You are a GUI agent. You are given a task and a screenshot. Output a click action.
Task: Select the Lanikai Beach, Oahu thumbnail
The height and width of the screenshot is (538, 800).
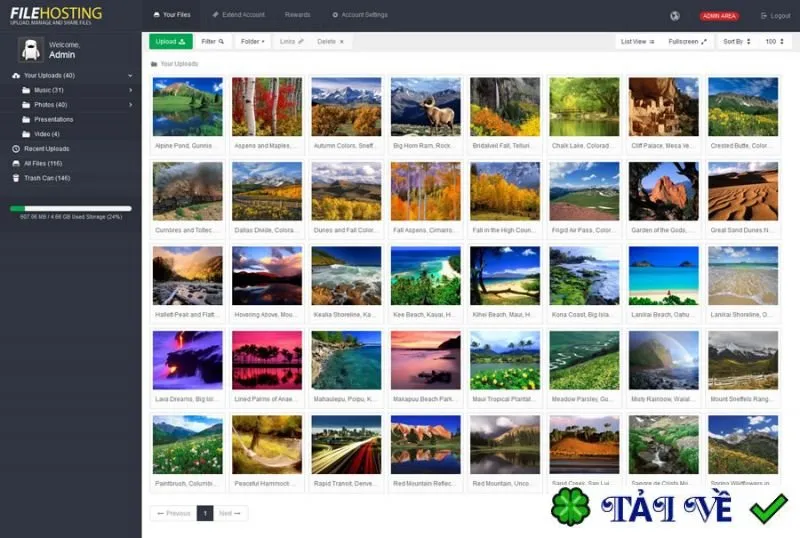pos(664,276)
